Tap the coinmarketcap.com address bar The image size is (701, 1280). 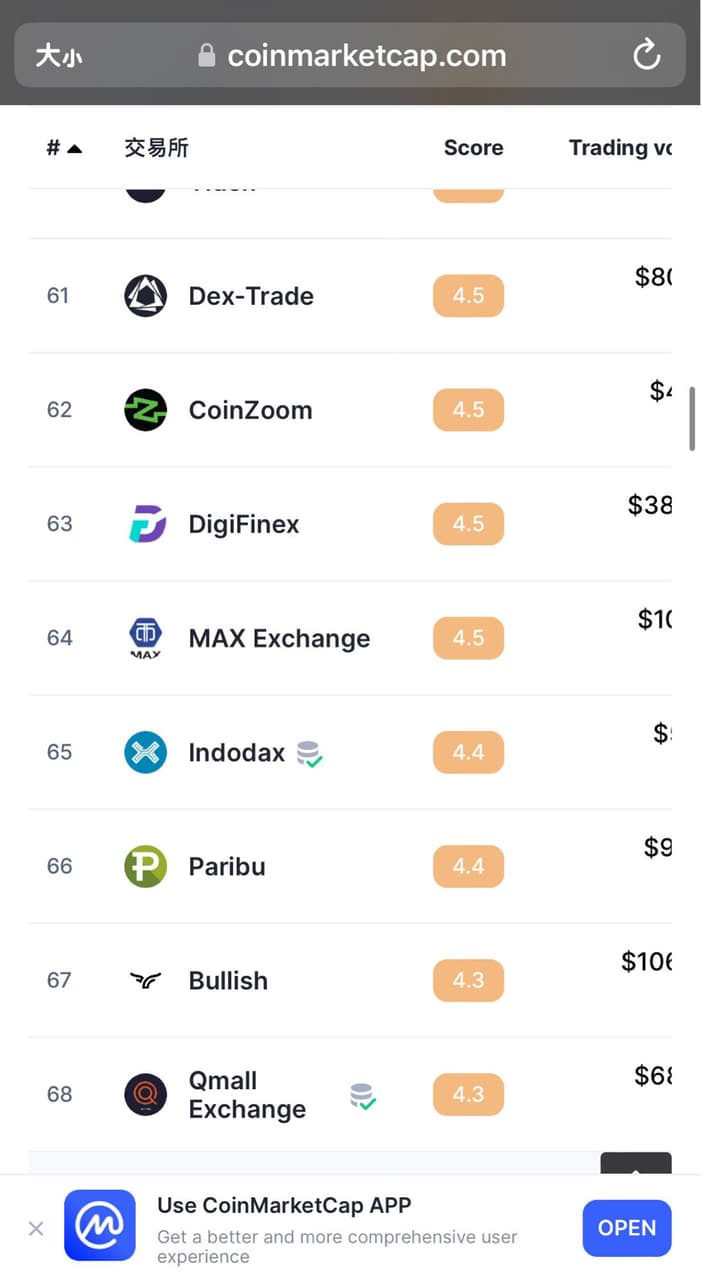[x=365, y=56]
